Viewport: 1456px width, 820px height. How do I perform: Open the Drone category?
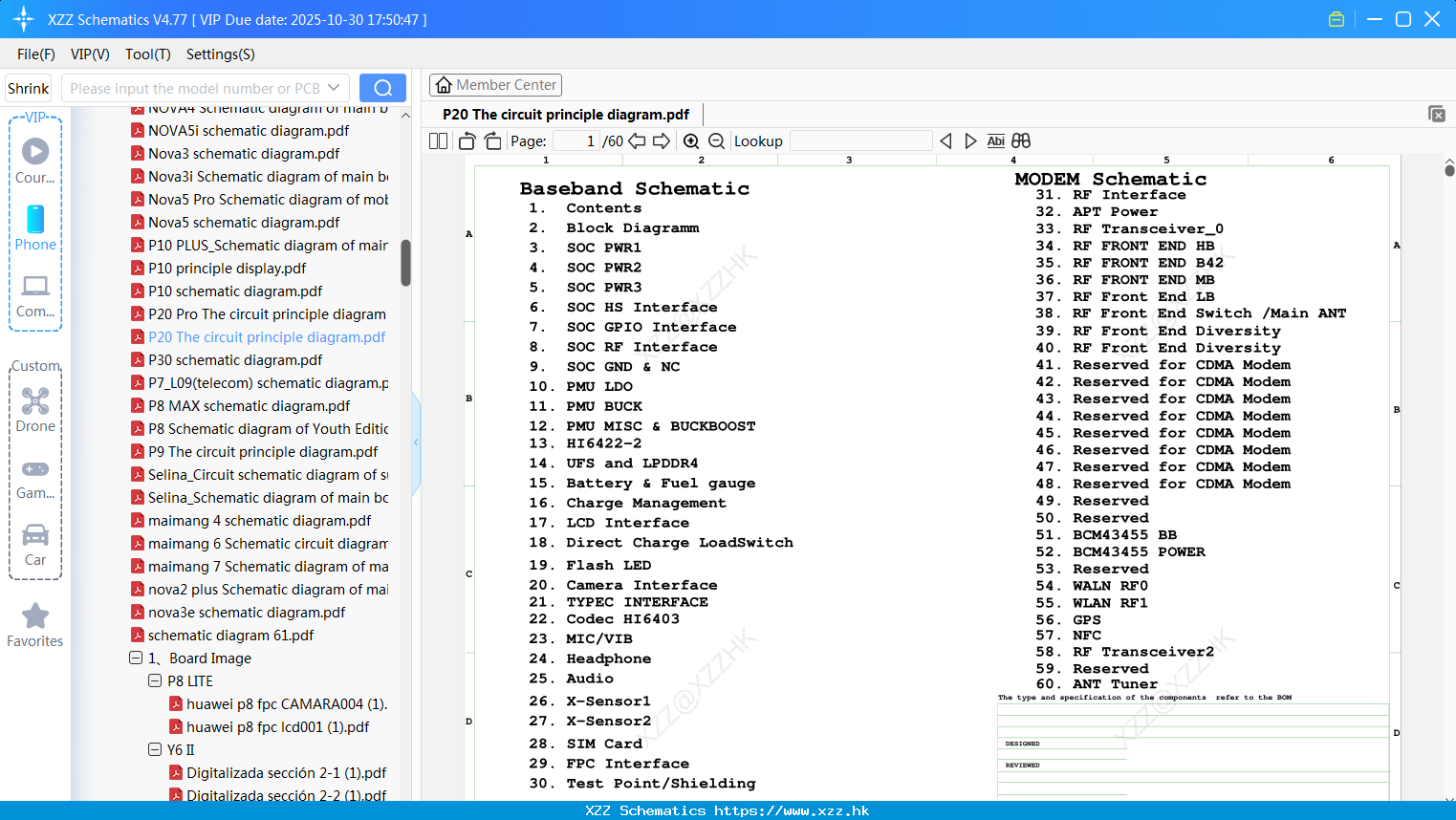coord(35,409)
